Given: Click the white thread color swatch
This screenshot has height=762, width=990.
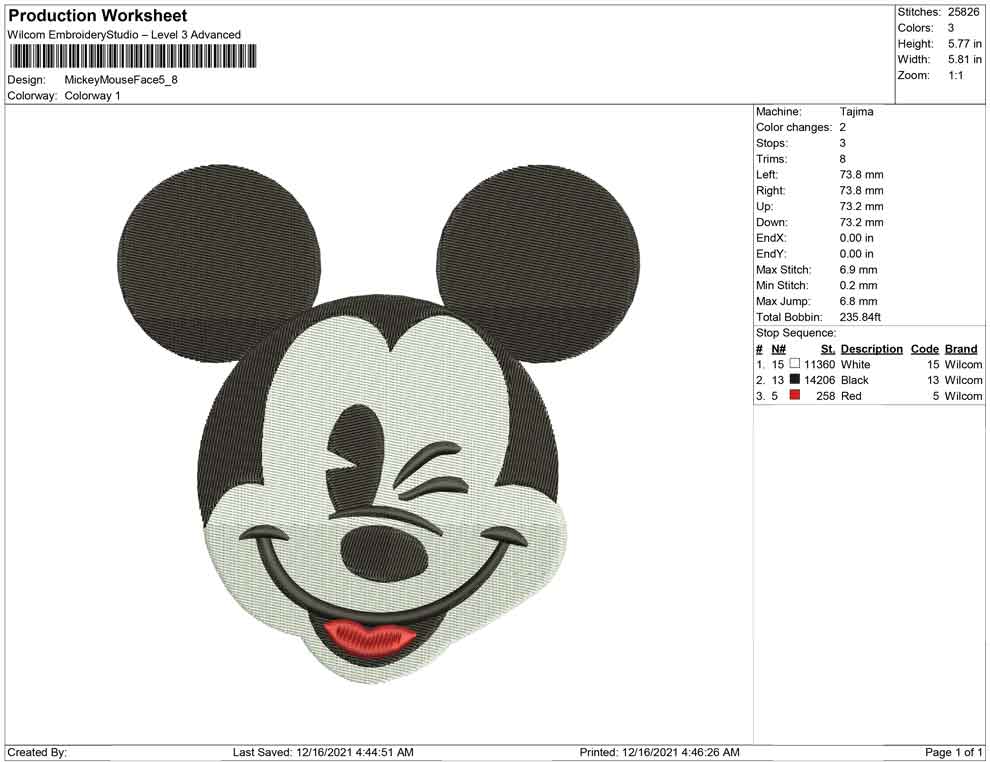Looking at the screenshot, I should coord(795,364).
